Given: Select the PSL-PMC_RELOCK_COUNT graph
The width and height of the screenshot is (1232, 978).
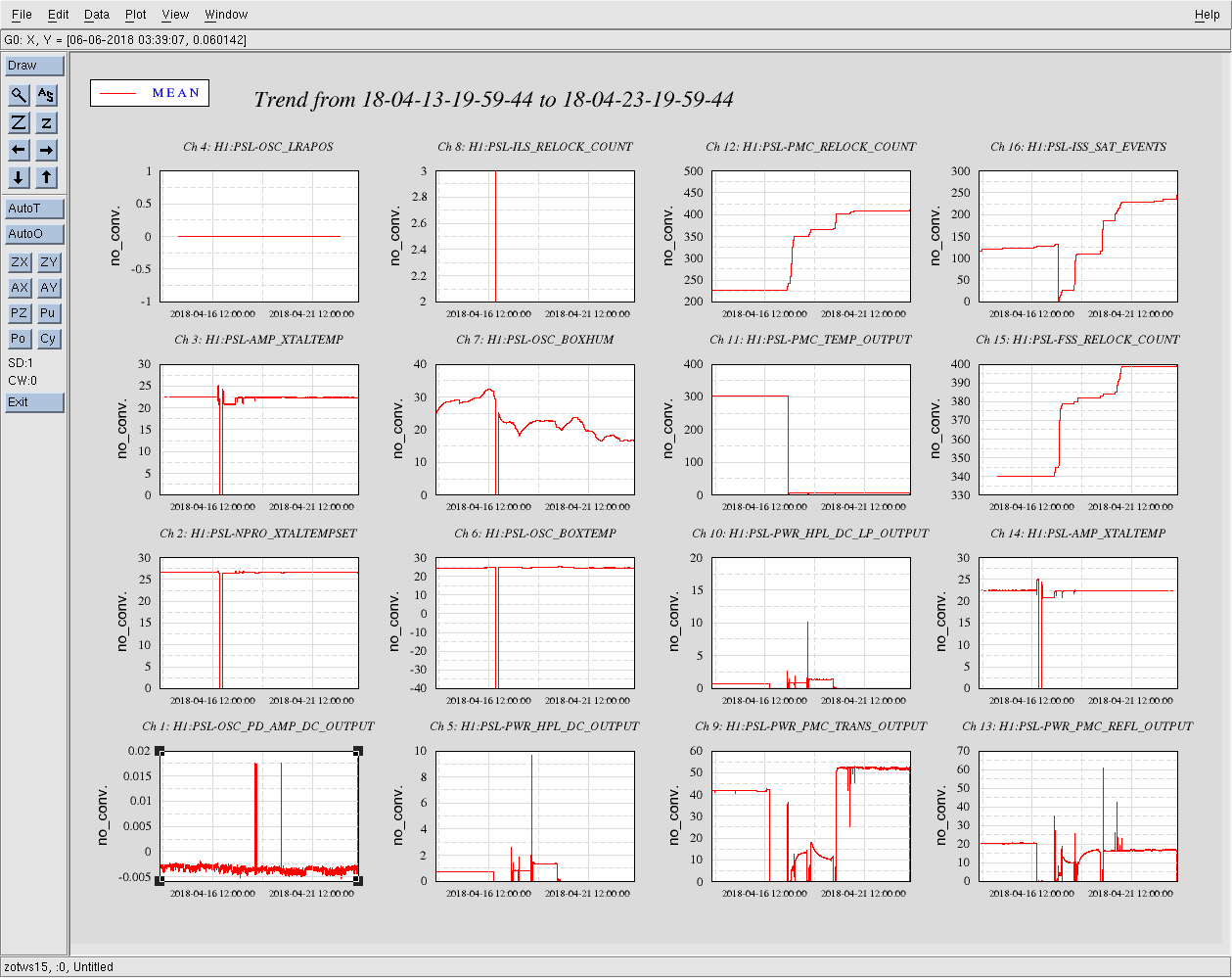Looking at the screenshot, I should click(810, 236).
